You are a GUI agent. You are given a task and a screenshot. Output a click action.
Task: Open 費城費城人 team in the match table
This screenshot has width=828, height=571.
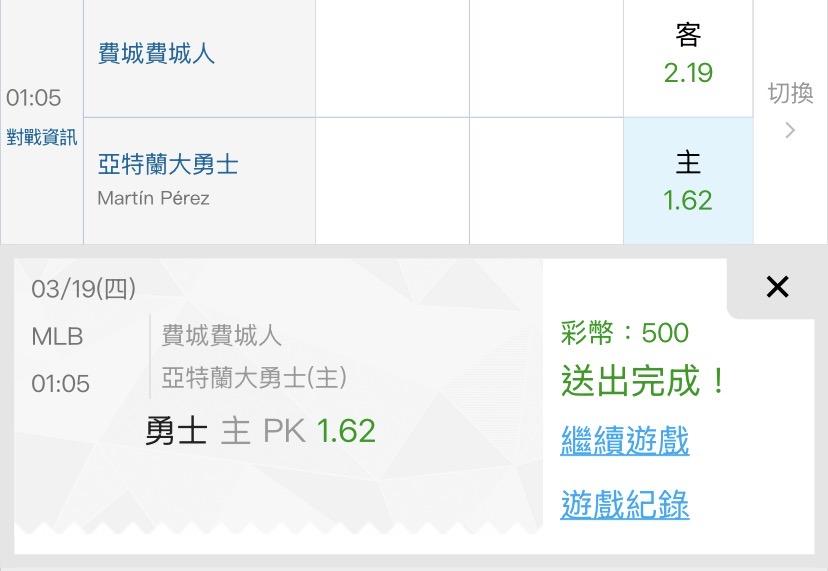(156, 53)
